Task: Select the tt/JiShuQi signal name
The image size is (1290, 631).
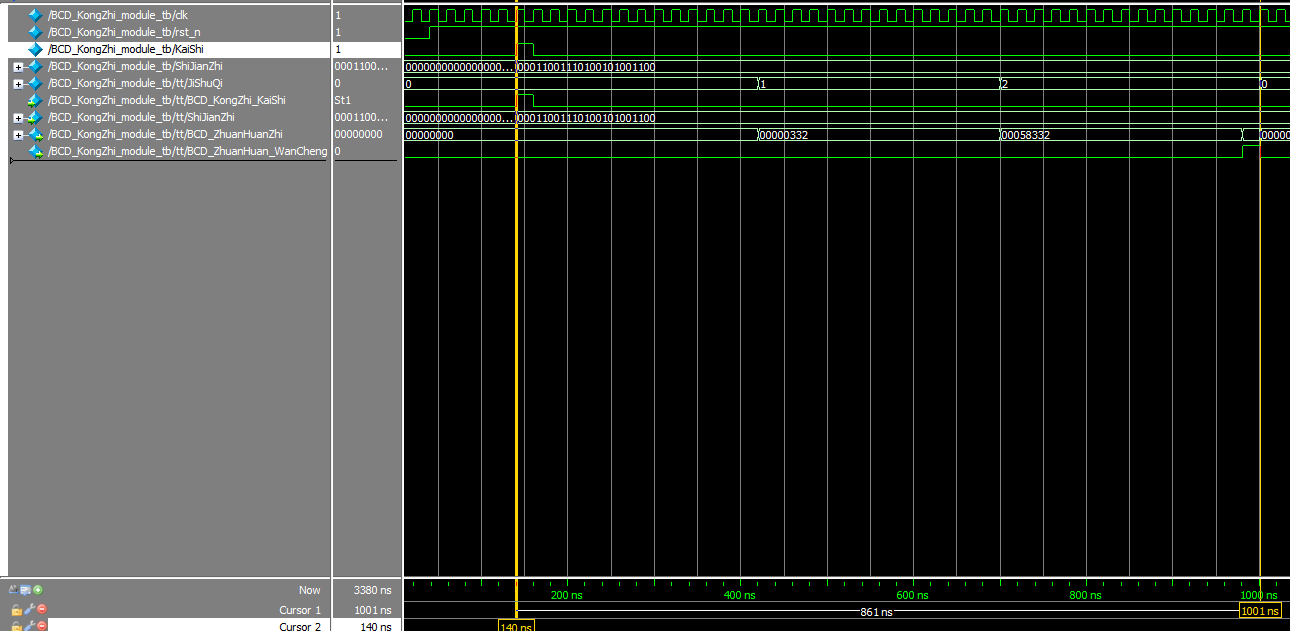Action: [135, 83]
